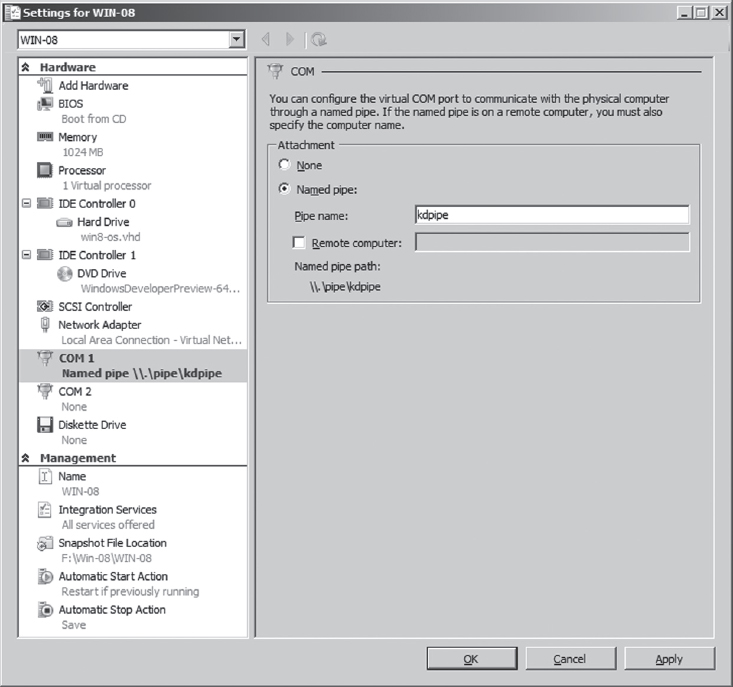The height and width of the screenshot is (687, 733).
Task: Minimize the Settings for WIN-08 window
Action: point(684,12)
